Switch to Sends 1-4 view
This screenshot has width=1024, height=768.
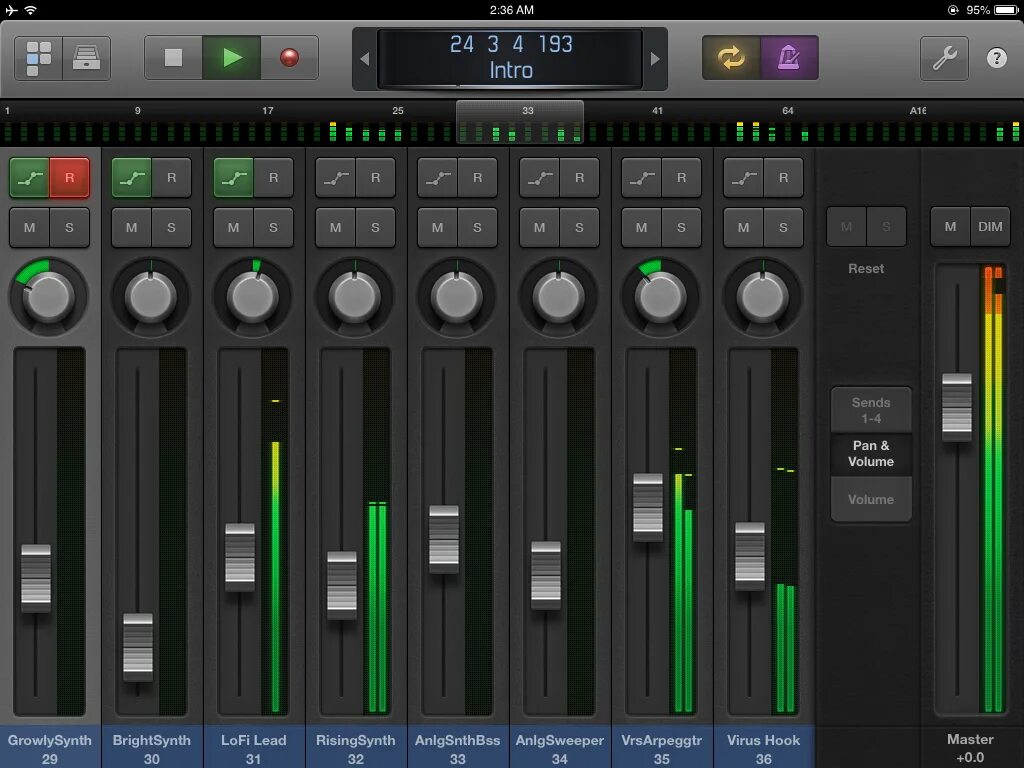coord(871,410)
